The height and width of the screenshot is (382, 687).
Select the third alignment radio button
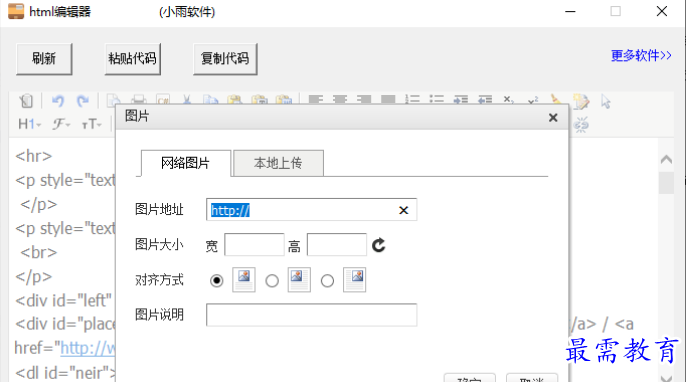click(x=327, y=280)
